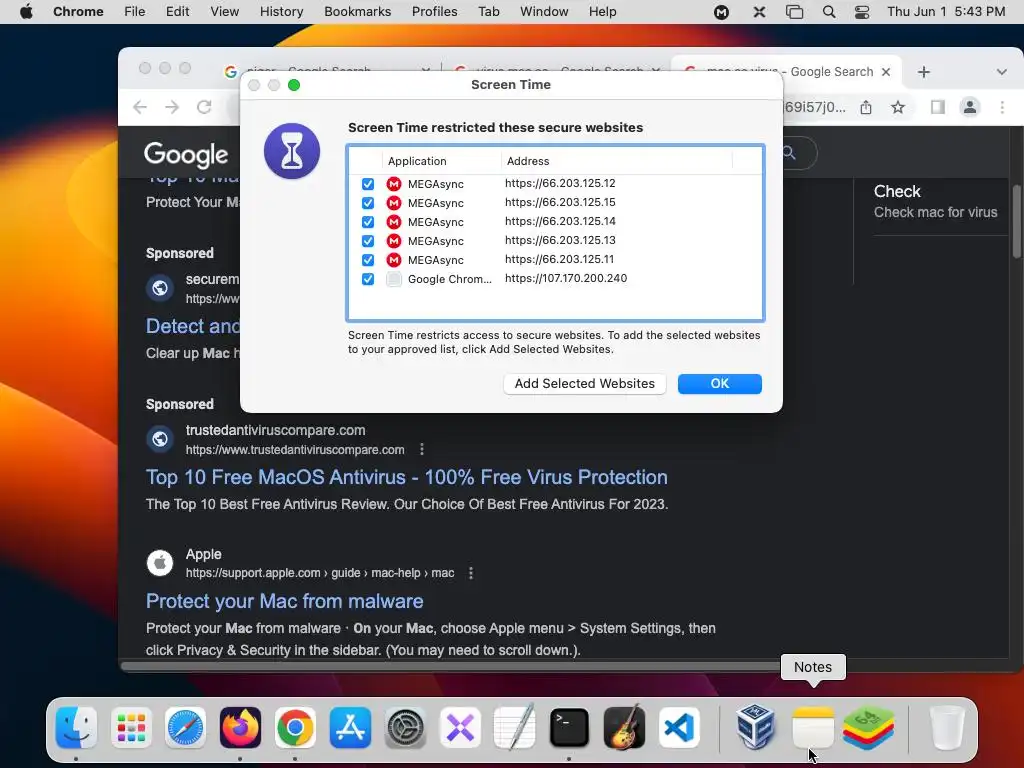The image size is (1024, 768).
Task: Open the Trash in the dock
Action: [947, 728]
